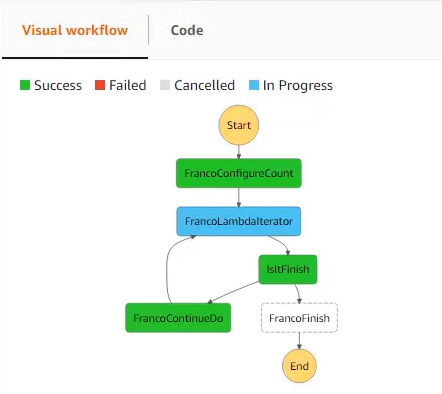Click the FrancoConfigureCount state
Viewport: 442px width, 394px height.
coord(239,173)
